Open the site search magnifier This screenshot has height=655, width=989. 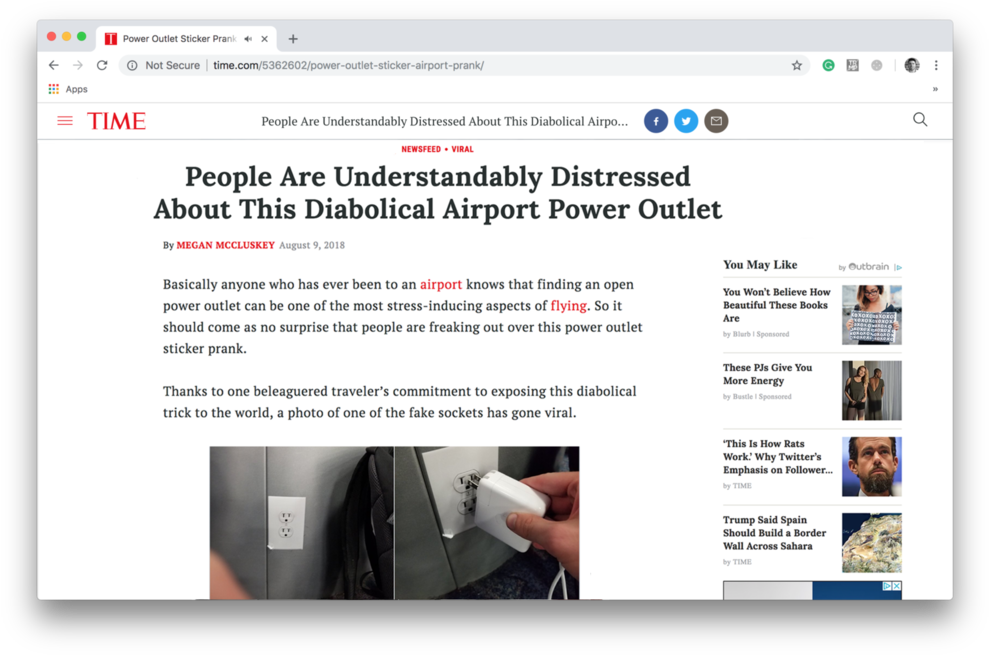point(920,119)
